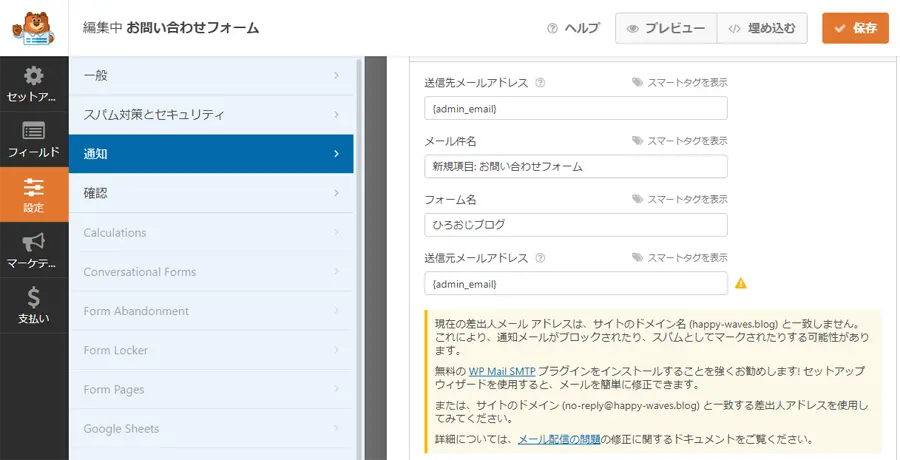
Task: Expand the 一般 settings section
Action: point(211,76)
